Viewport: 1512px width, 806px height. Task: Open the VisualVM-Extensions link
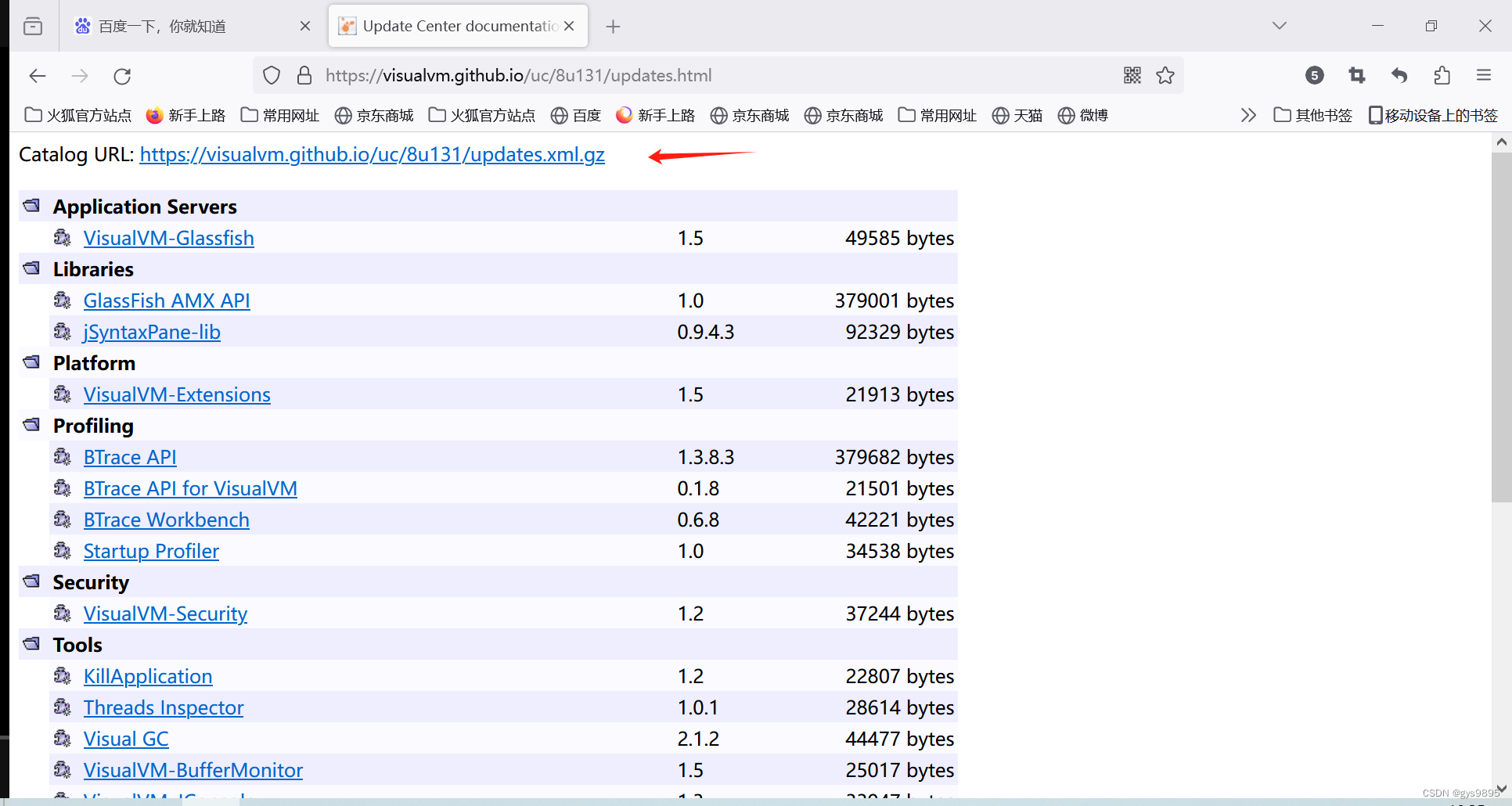pos(177,394)
